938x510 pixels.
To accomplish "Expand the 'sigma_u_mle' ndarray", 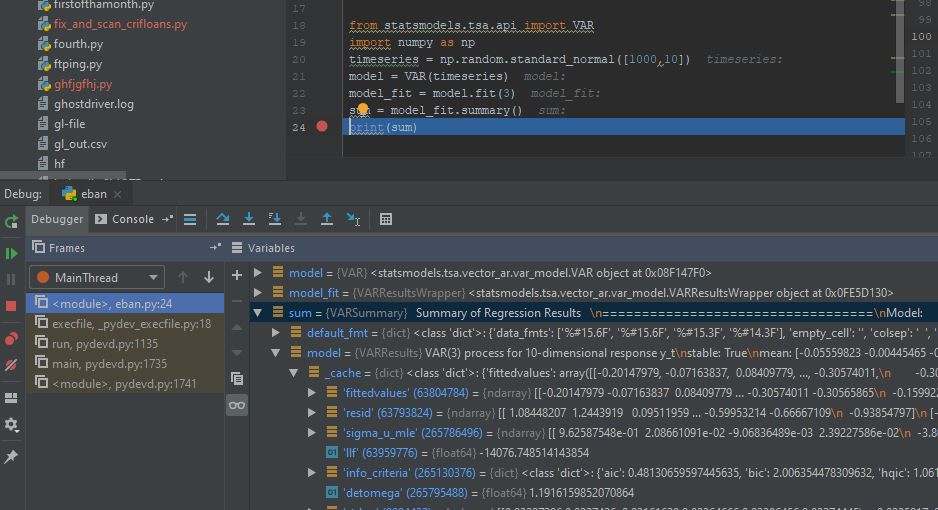I will coord(312,432).
